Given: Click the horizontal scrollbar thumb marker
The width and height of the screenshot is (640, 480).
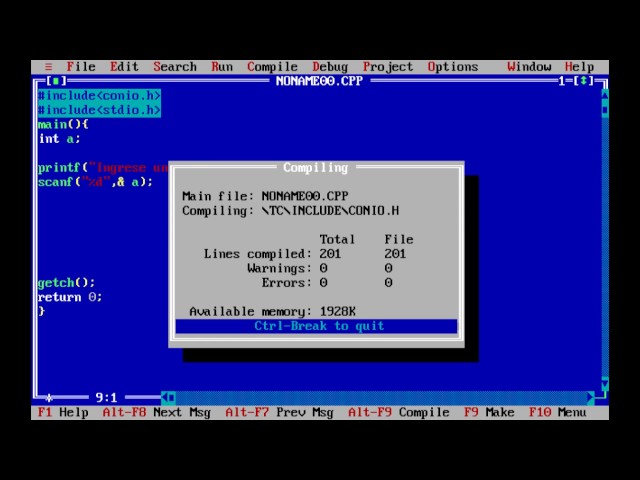Looking at the screenshot, I should coord(172,397).
